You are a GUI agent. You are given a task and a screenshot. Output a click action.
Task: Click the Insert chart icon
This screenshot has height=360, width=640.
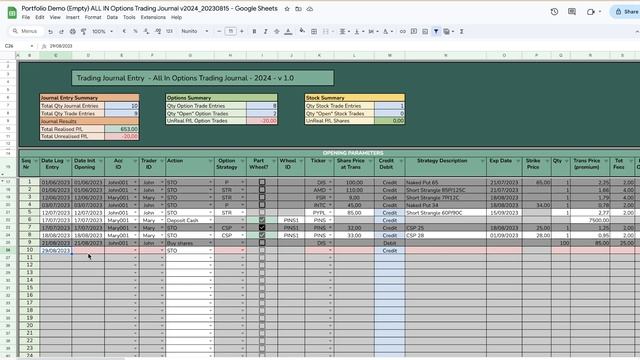pyautogui.click(x=425, y=31)
